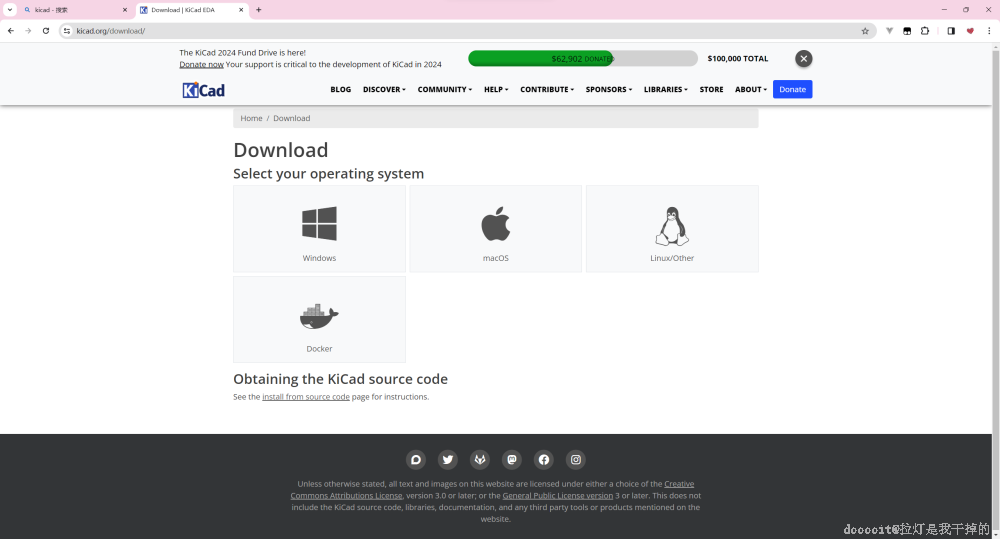Open browser extensions puzzle icon
This screenshot has width=1000, height=539.
925,31
